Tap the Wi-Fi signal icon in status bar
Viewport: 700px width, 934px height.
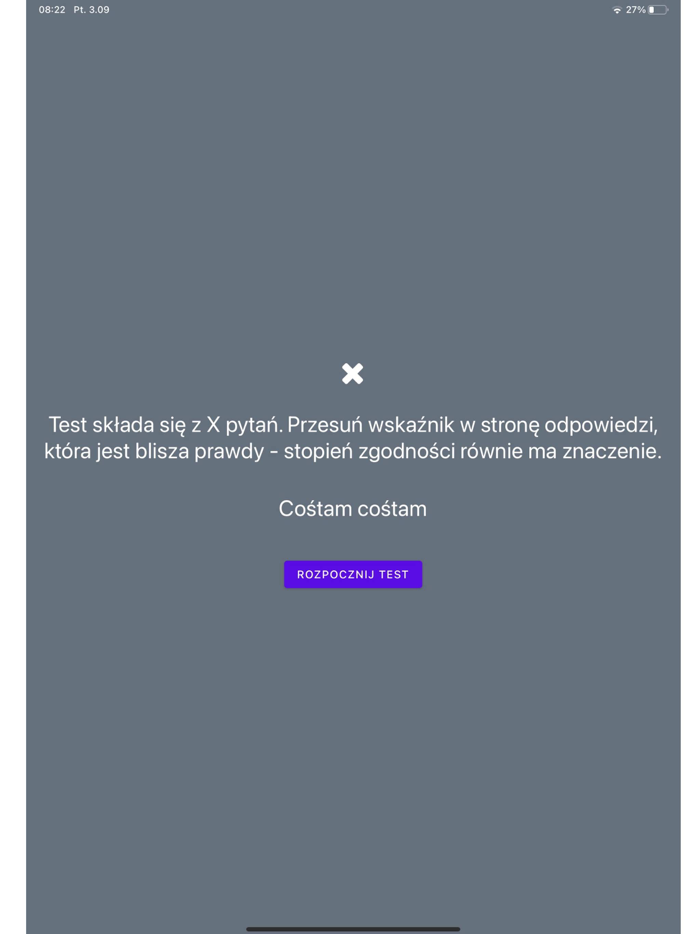pyautogui.click(x=617, y=10)
